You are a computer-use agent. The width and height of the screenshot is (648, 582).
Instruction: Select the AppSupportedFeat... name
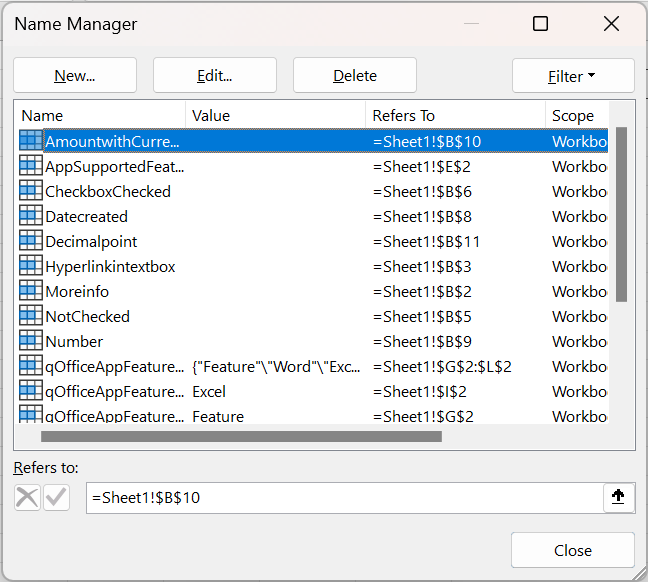point(115,167)
